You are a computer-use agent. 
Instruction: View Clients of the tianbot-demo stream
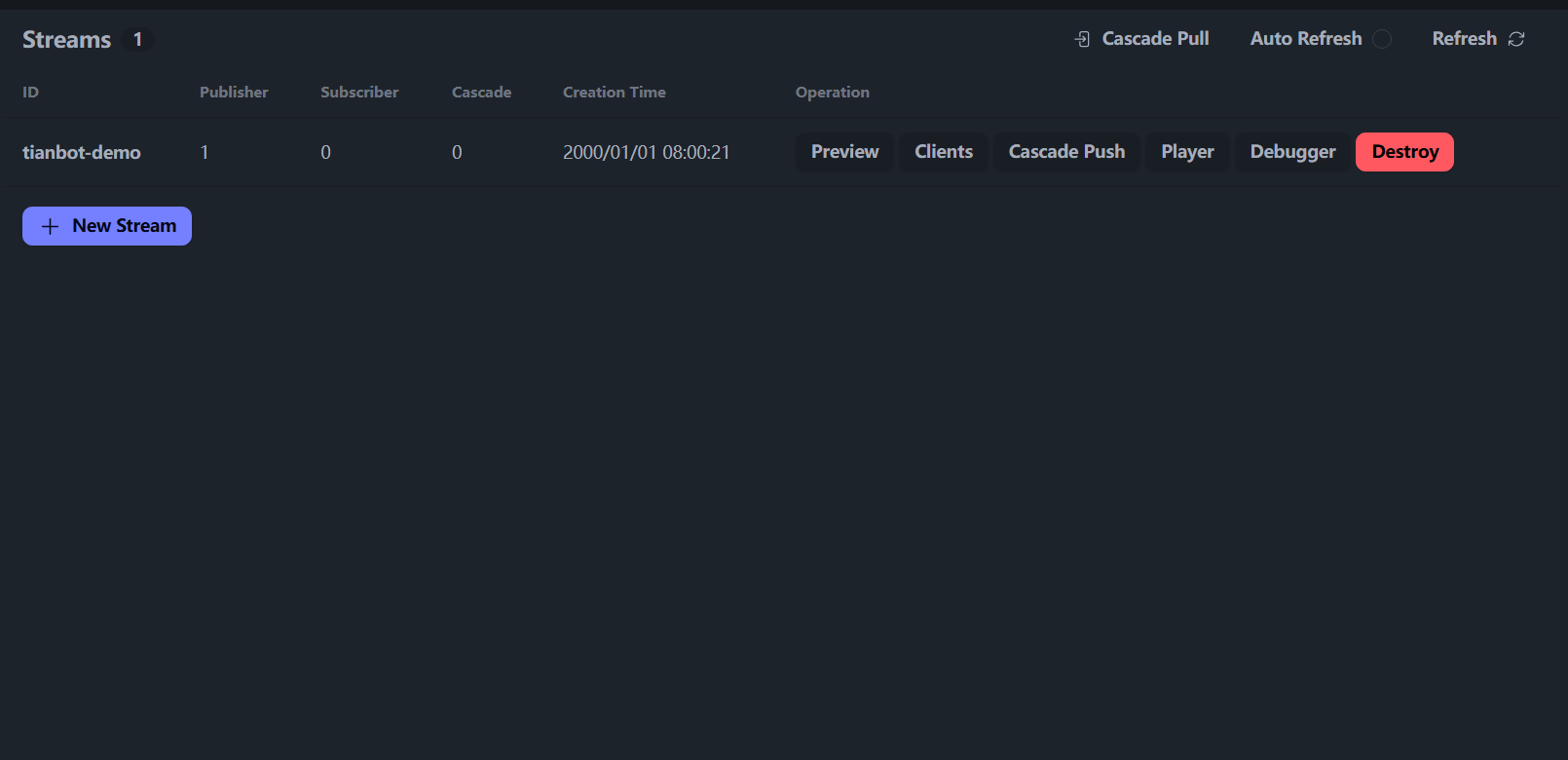tap(943, 152)
